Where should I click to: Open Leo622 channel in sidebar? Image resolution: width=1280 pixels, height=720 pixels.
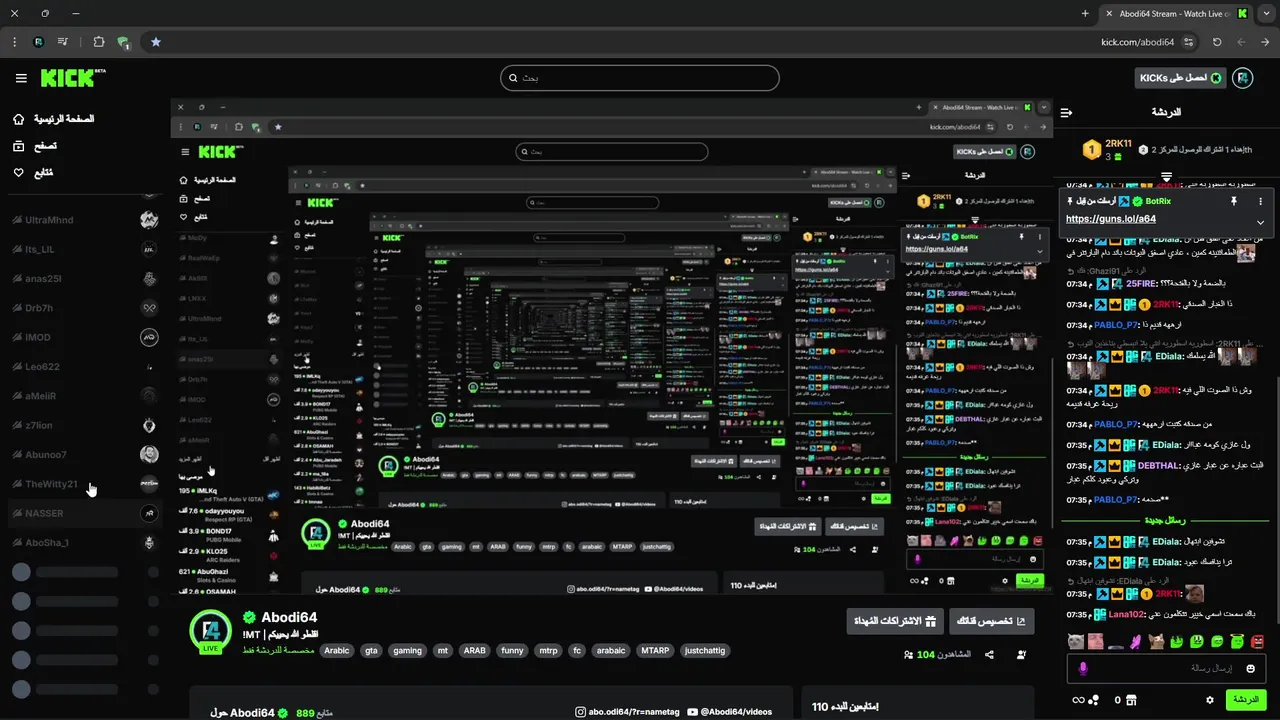pos(85,367)
